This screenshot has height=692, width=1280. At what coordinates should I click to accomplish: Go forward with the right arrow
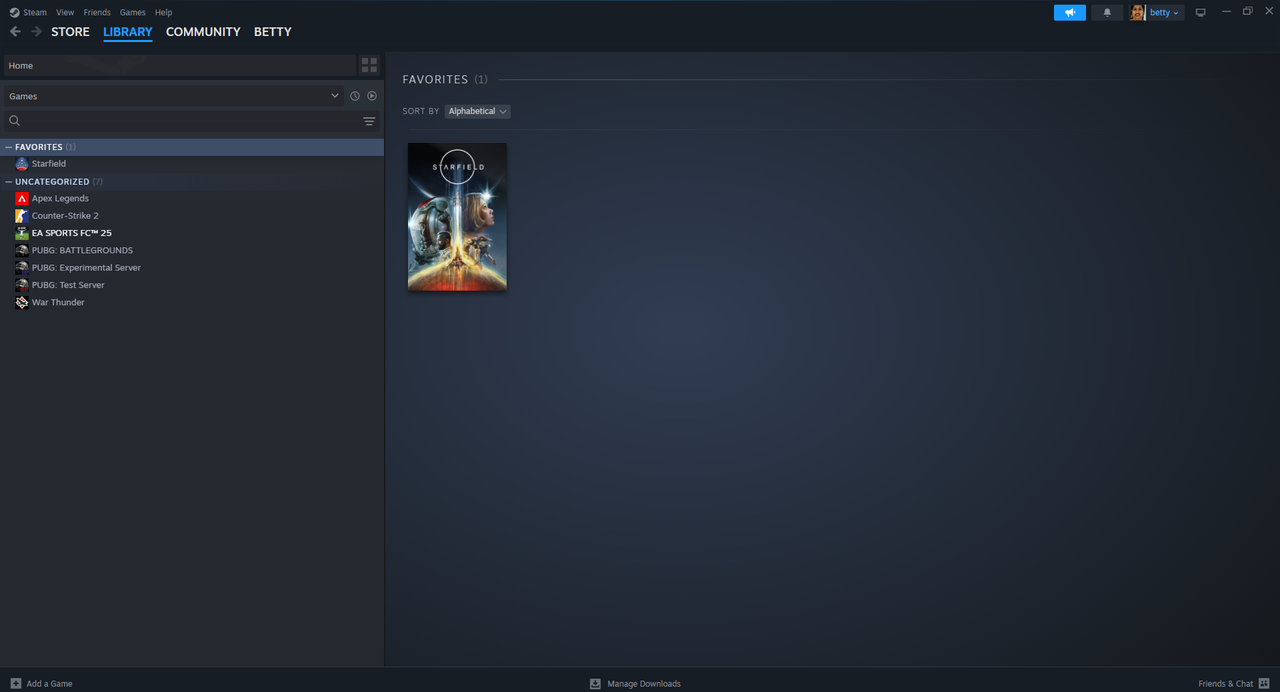(x=37, y=32)
